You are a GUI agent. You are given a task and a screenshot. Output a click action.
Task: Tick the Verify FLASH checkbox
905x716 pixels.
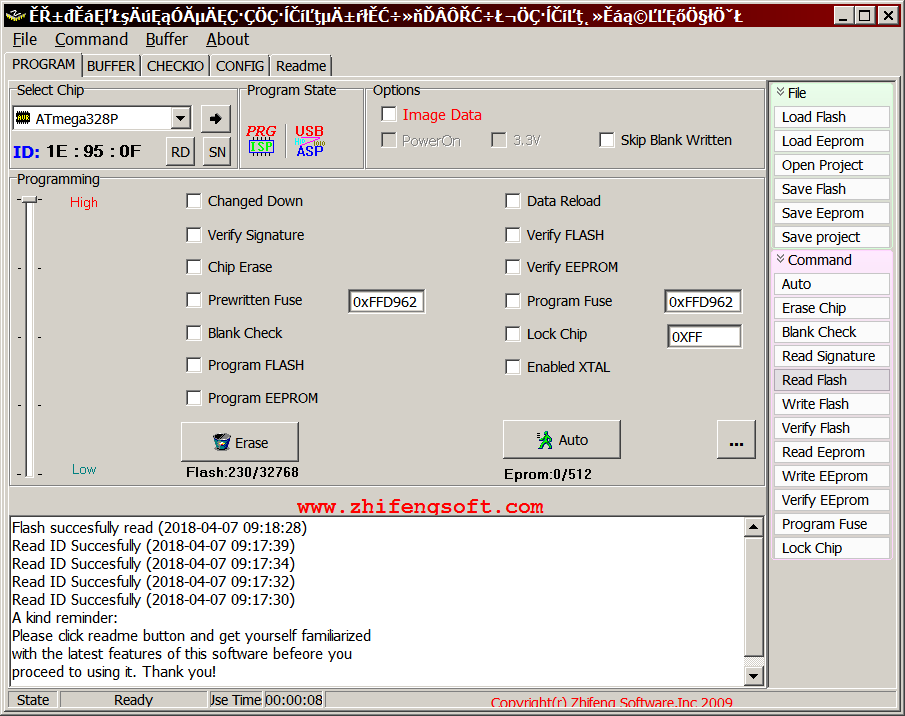click(513, 235)
